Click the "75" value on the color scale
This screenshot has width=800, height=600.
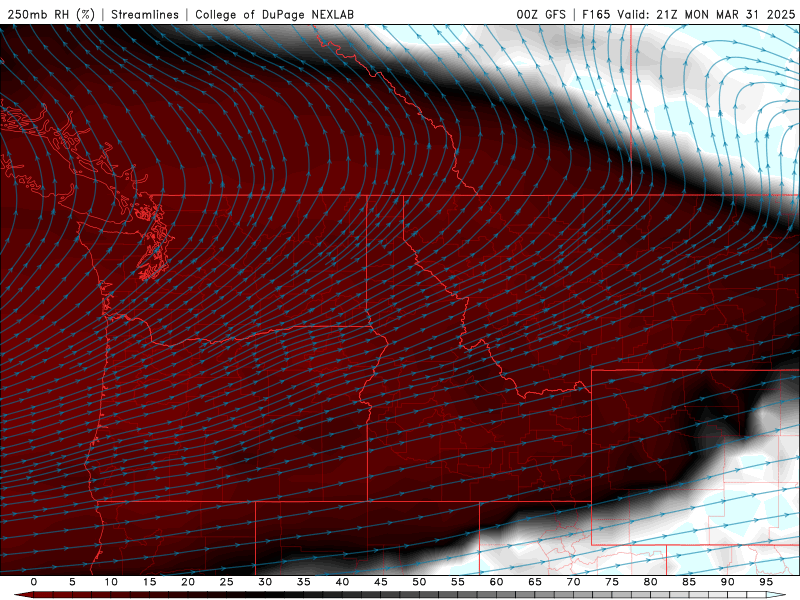click(x=612, y=582)
